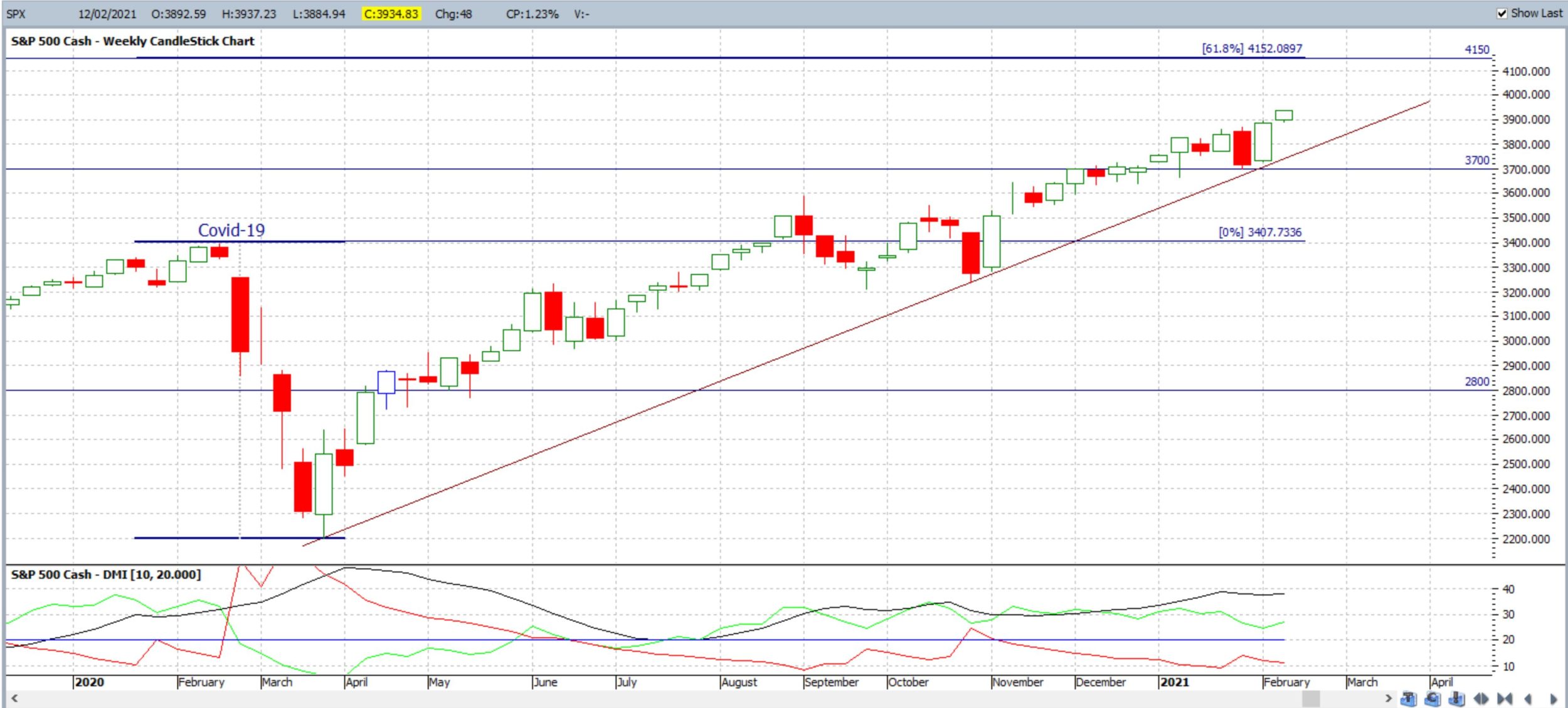Click the S&P 500 Cash DMI indicator title
The image size is (1568, 708).
106,574
